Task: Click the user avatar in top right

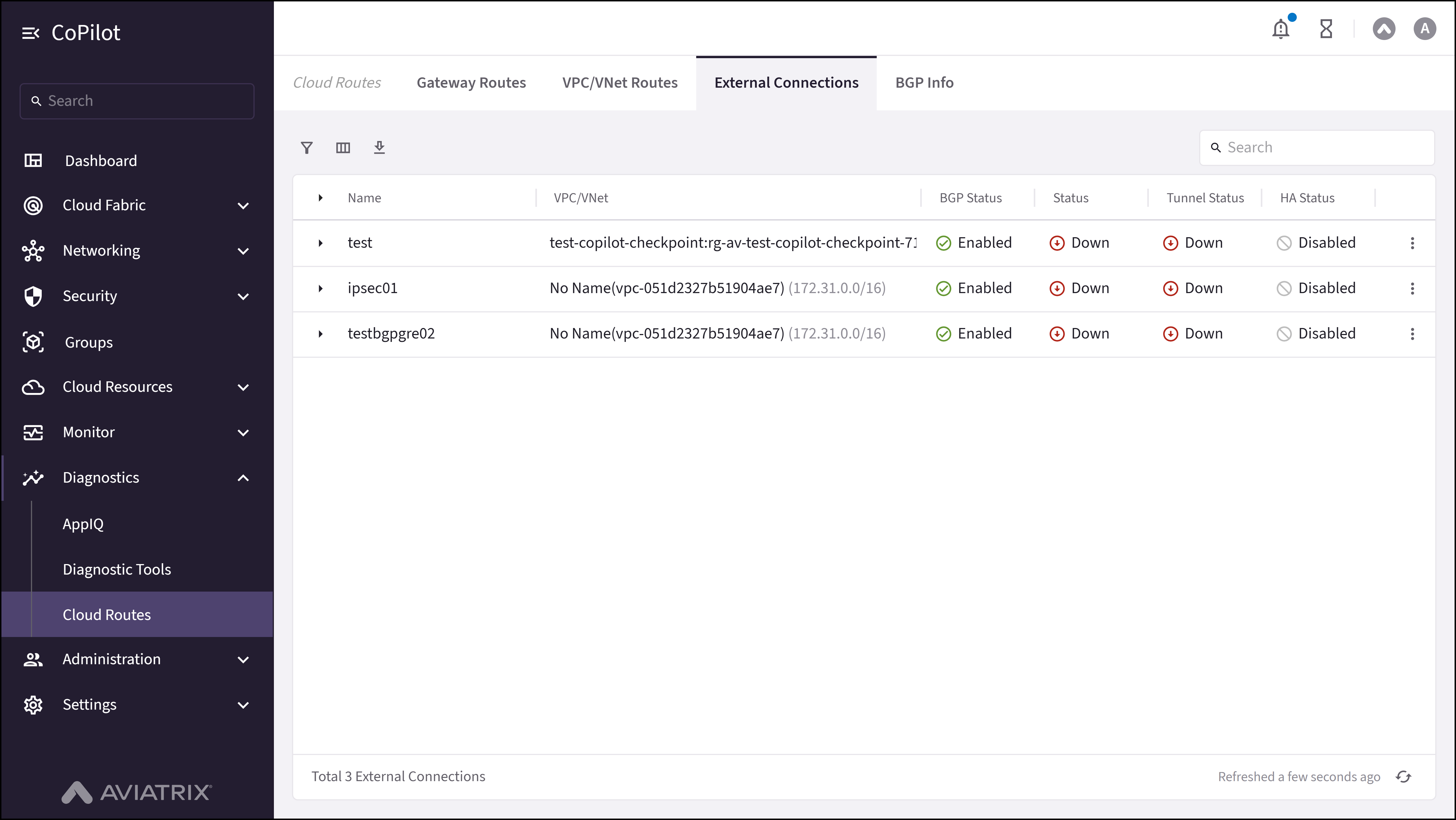Action: (x=1425, y=28)
